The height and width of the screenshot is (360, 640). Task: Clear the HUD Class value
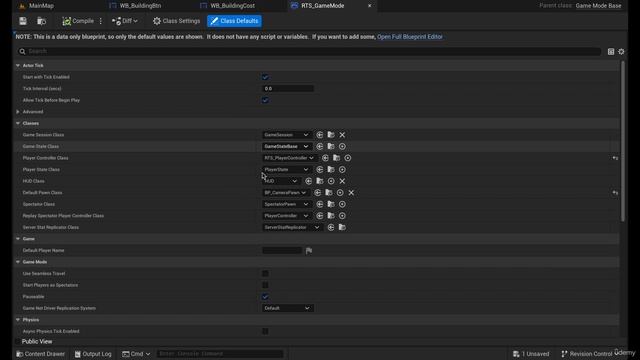point(342,181)
